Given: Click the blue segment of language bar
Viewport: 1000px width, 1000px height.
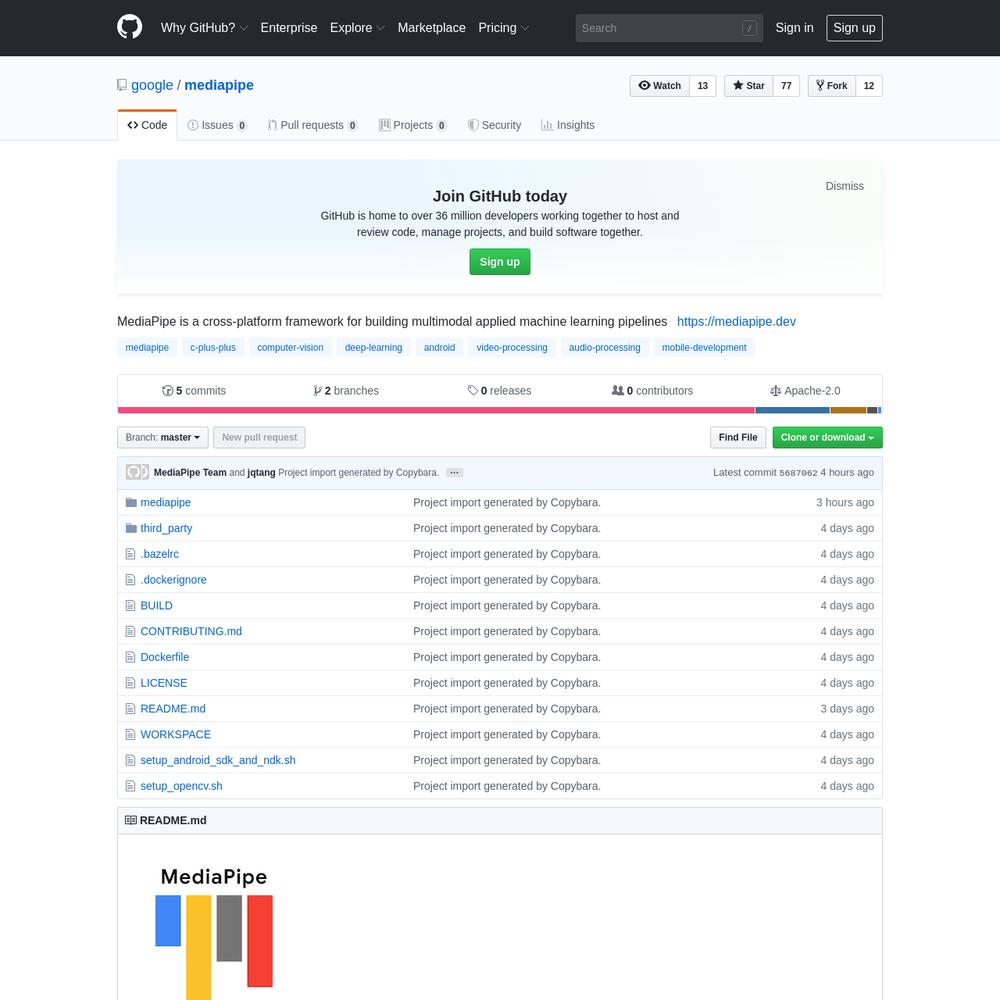Looking at the screenshot, I should tap(793, 410).
